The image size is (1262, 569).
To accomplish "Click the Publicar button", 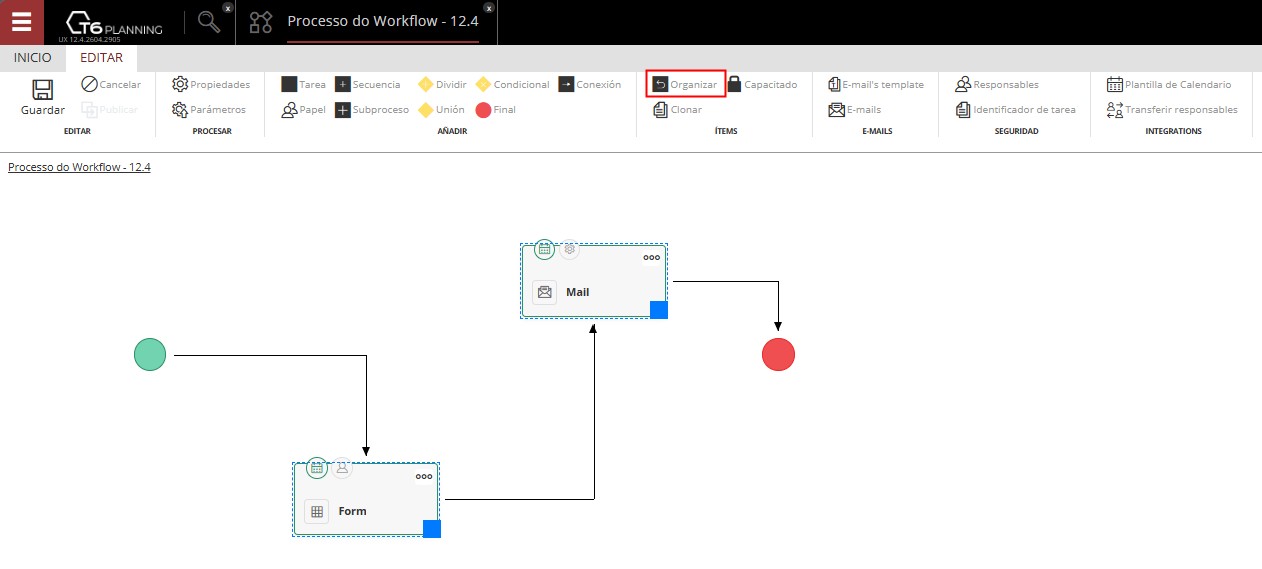I will (111, 110).
